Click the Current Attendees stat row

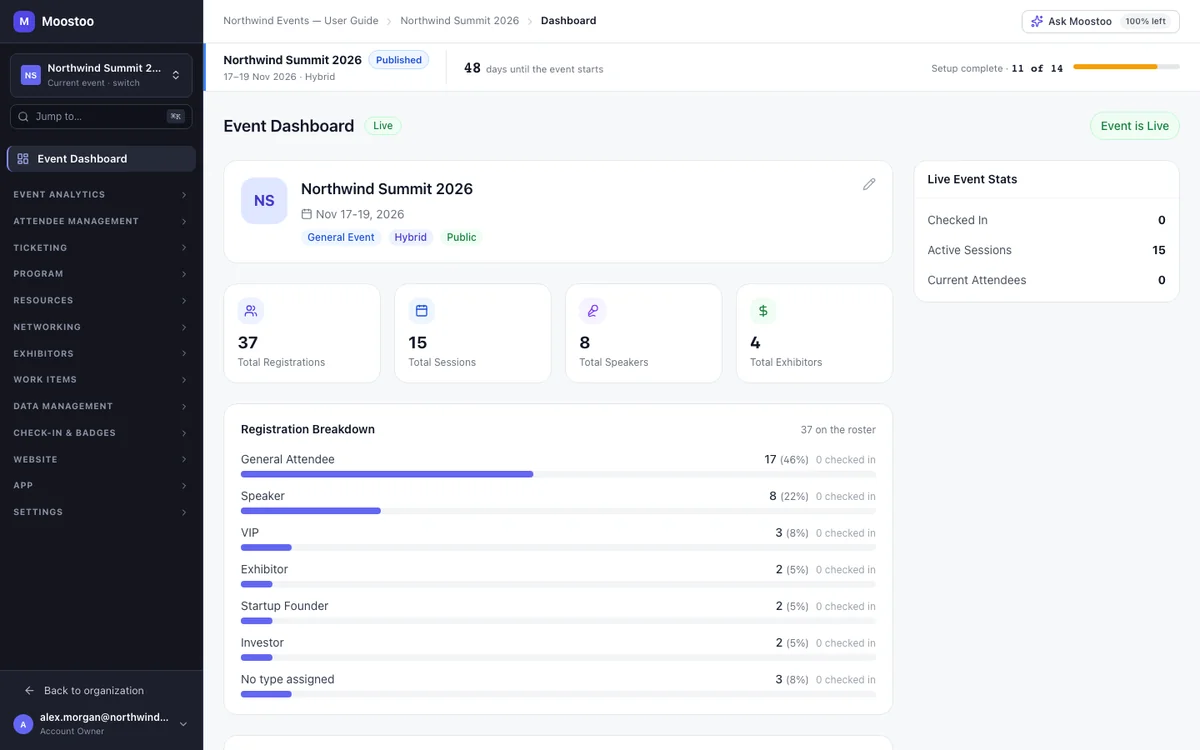[1047, 280]
